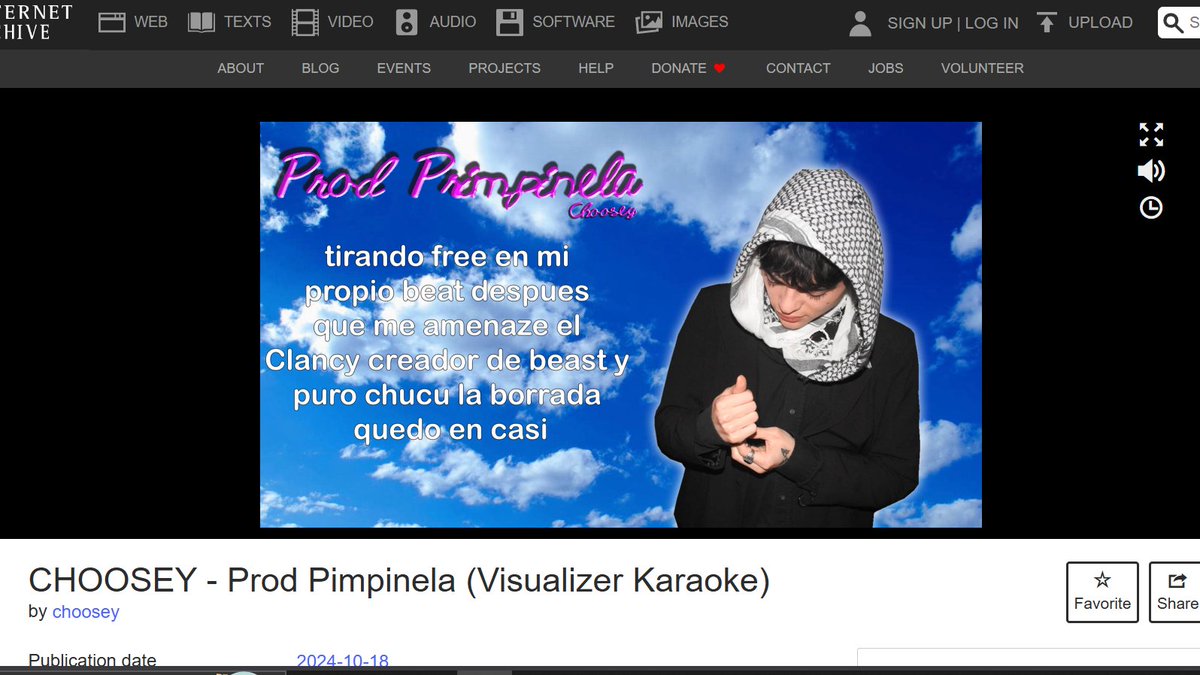This screenshot has height=675, width=1200.
Task: Click the 2024-10-18 publication date link
Action: coord(343,661)
